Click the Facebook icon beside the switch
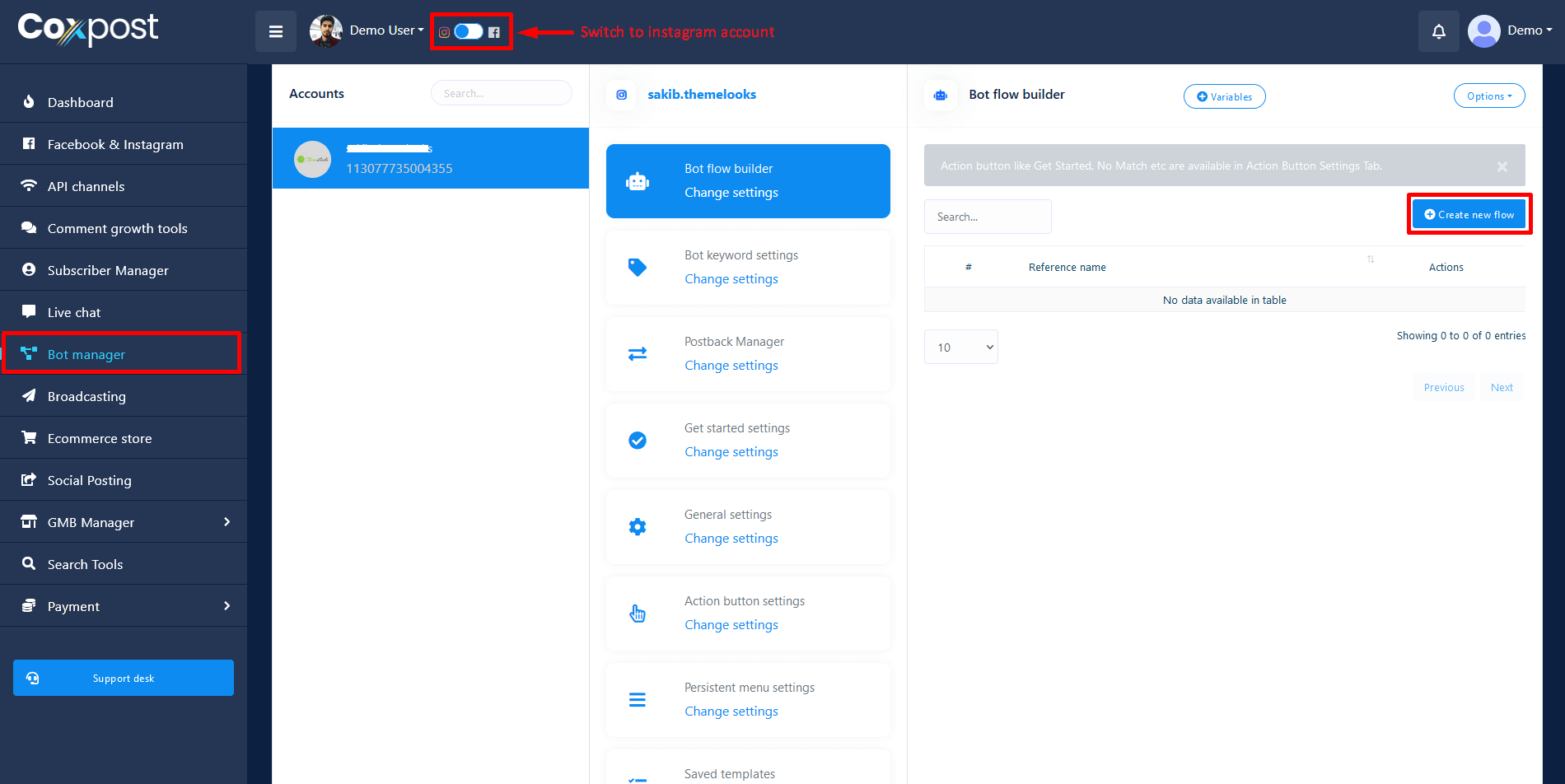This screenshot has height=784, width=1565. (494, 32)
